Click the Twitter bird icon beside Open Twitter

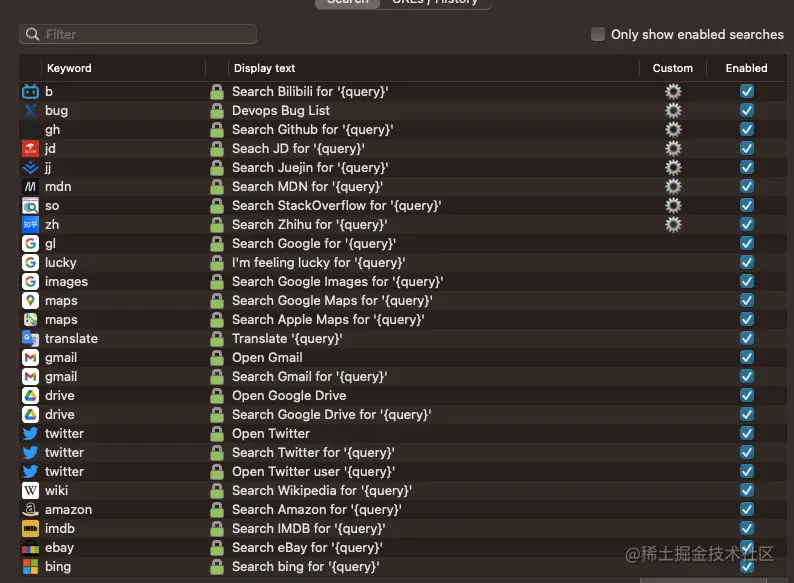click(x=30, y=434)
